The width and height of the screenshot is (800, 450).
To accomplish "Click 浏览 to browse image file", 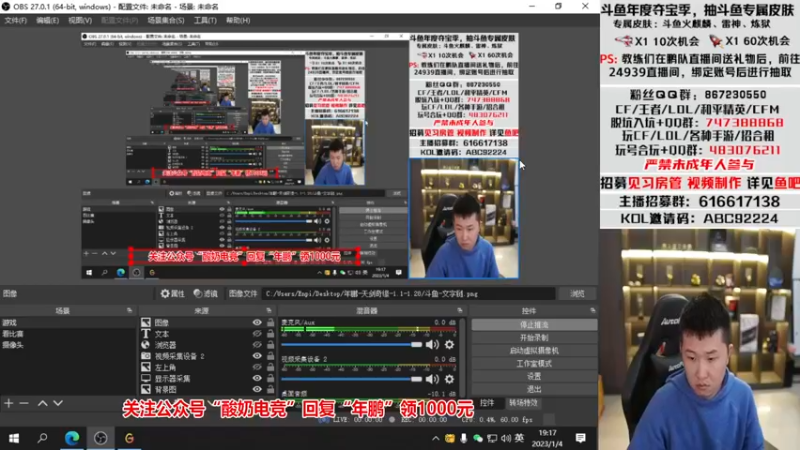I will coord(577,294).
